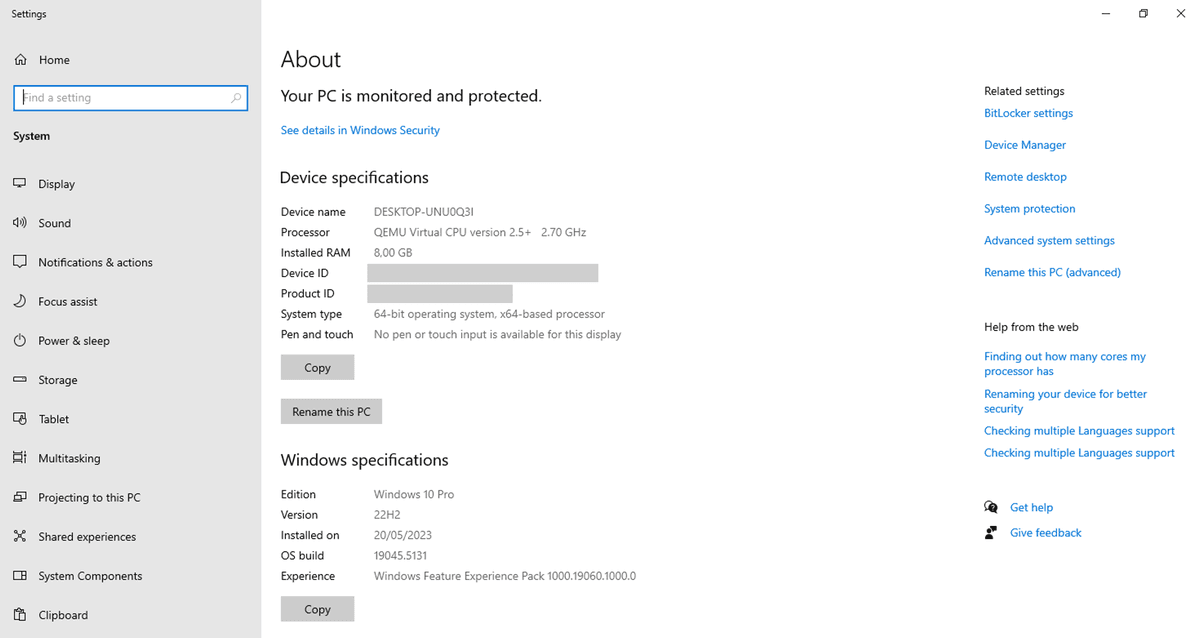Viewport: 1200px width, 638px height.
Task: Click the 64-bit operating system text
Action: pyautogui.click(x=489, y=314)
